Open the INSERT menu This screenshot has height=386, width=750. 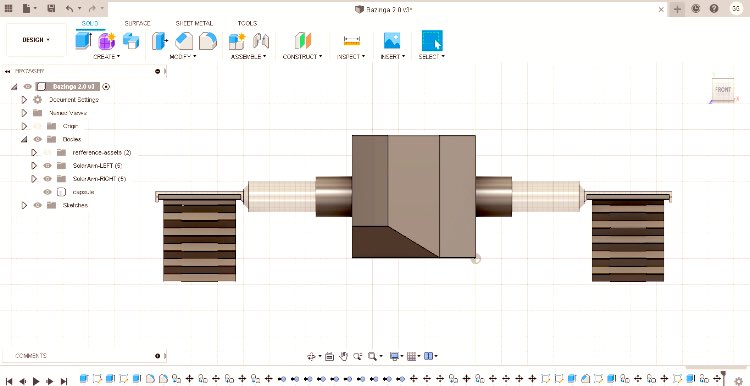(393, 56)
